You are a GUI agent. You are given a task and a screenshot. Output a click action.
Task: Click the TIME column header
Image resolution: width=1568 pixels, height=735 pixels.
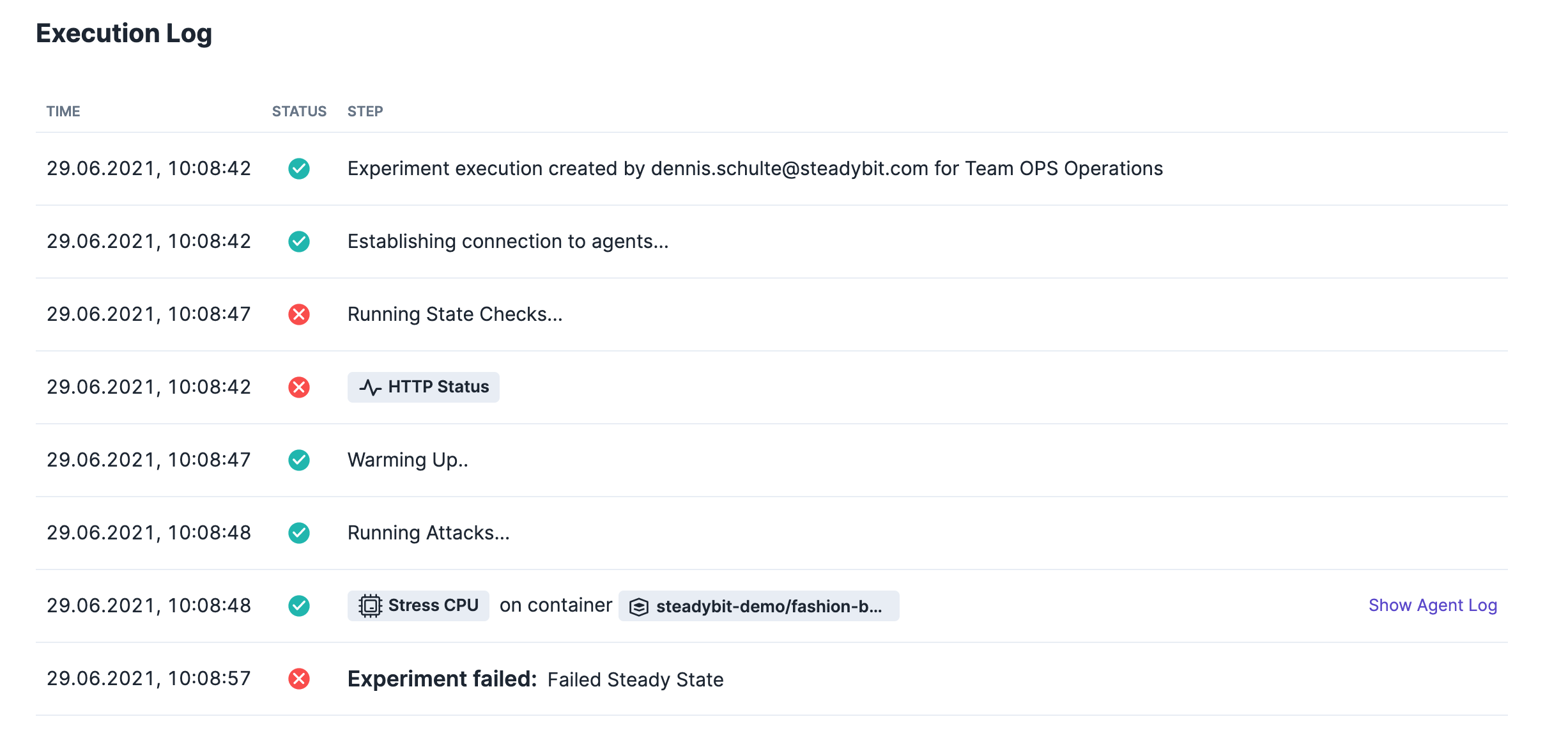point(63,111)
